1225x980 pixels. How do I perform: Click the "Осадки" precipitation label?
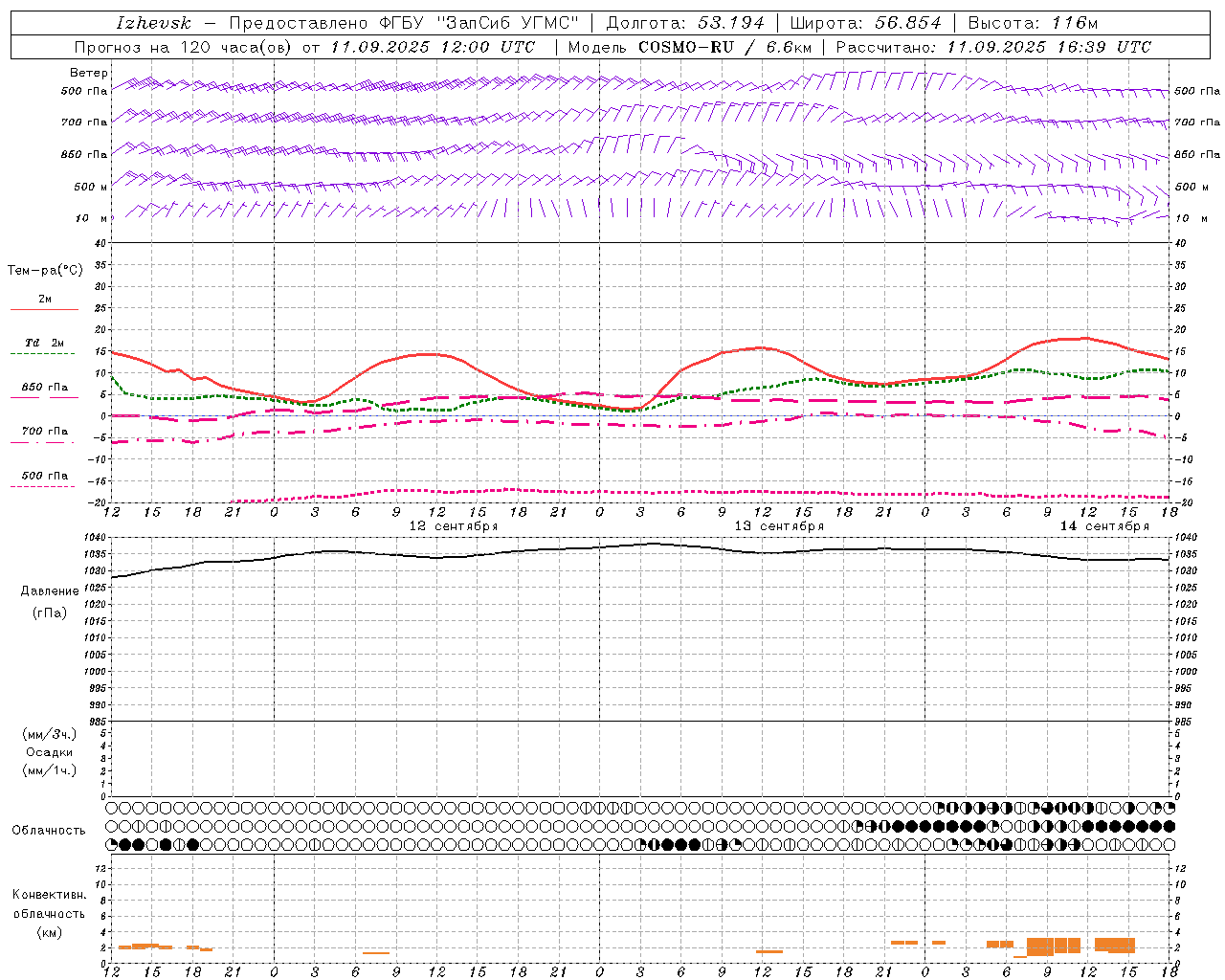coord(50,752)
